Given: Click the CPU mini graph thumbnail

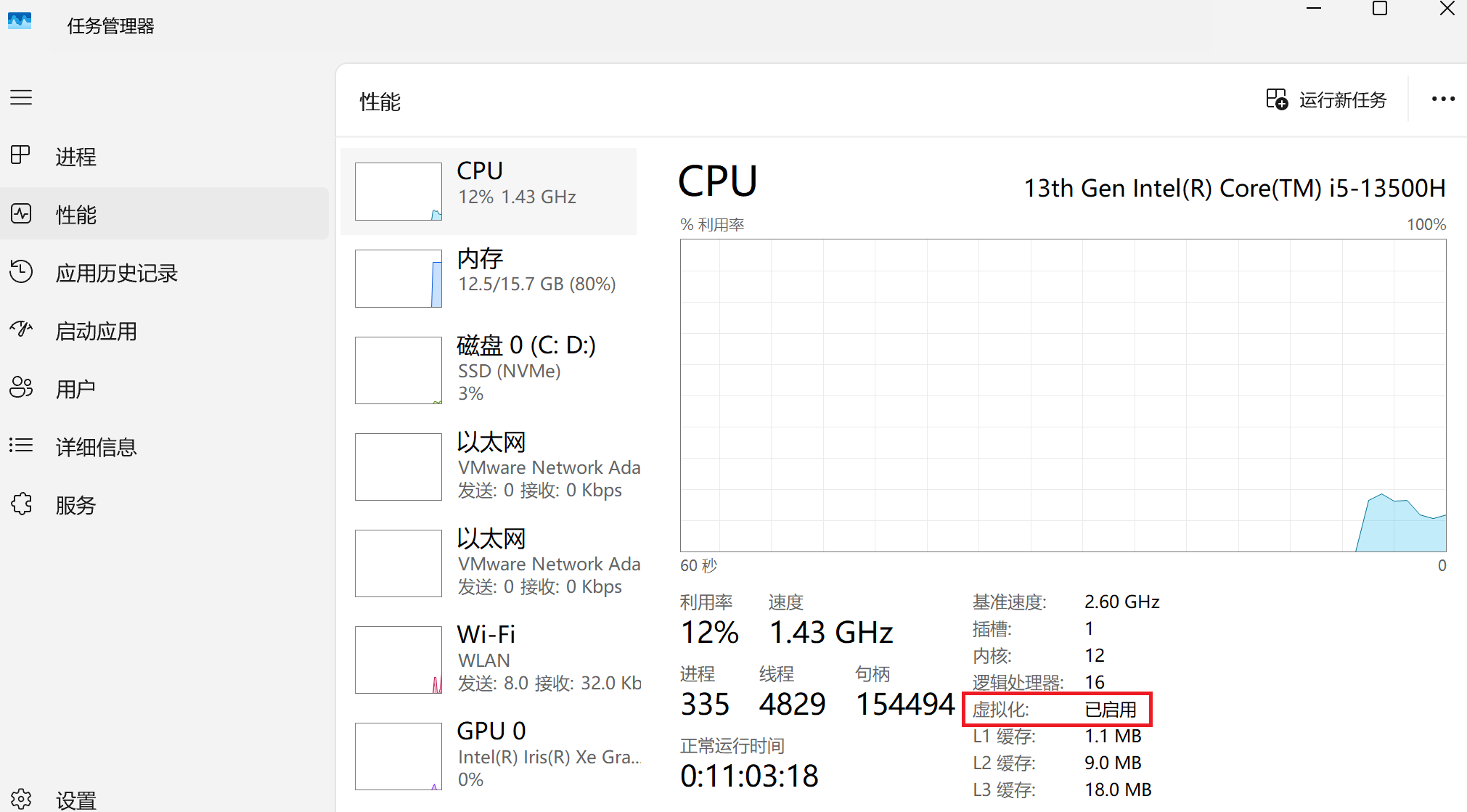Looking at the screenshot, I should tap(398, 192).
